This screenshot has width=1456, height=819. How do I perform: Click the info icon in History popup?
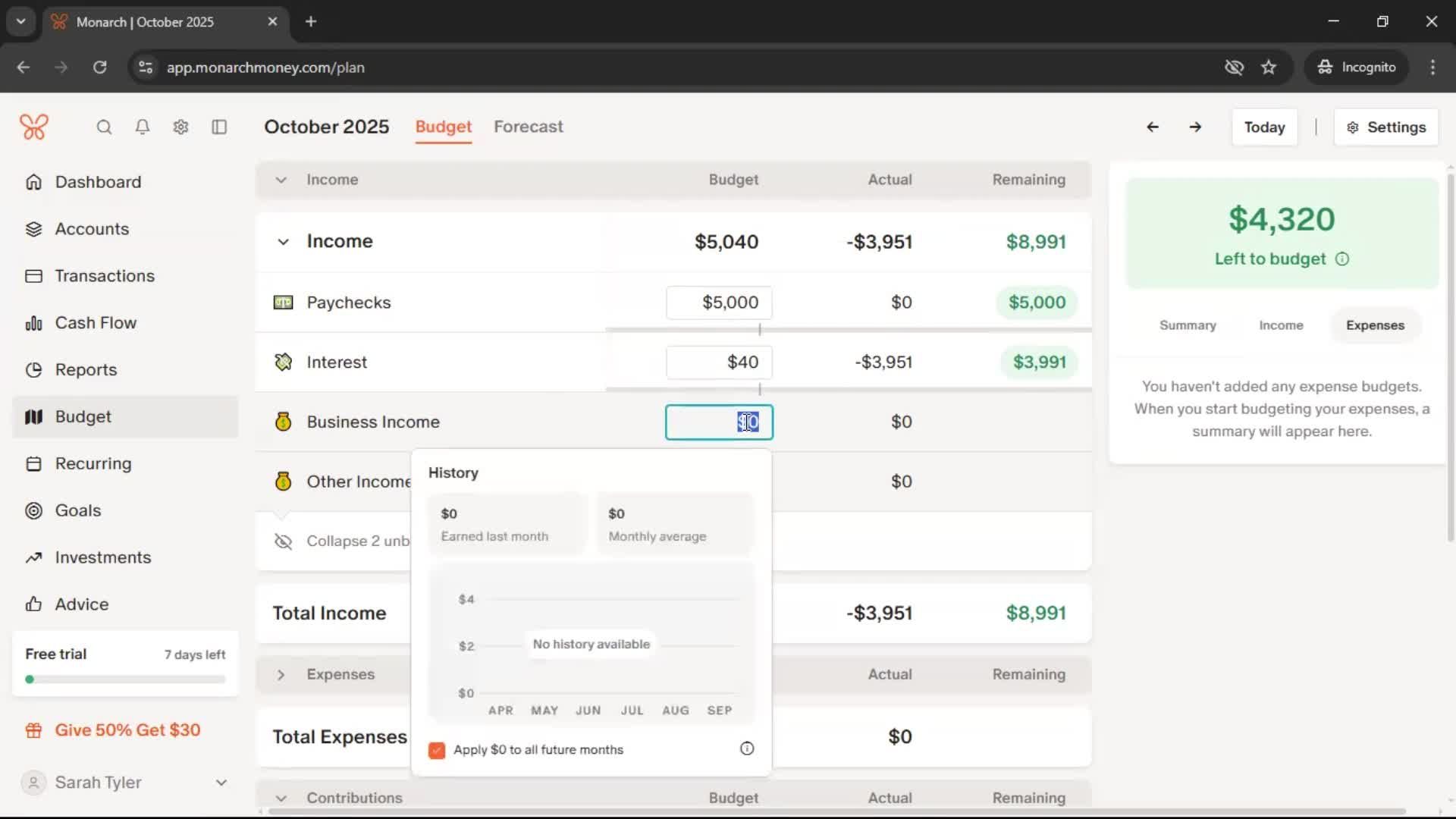(x=746, y=749)
